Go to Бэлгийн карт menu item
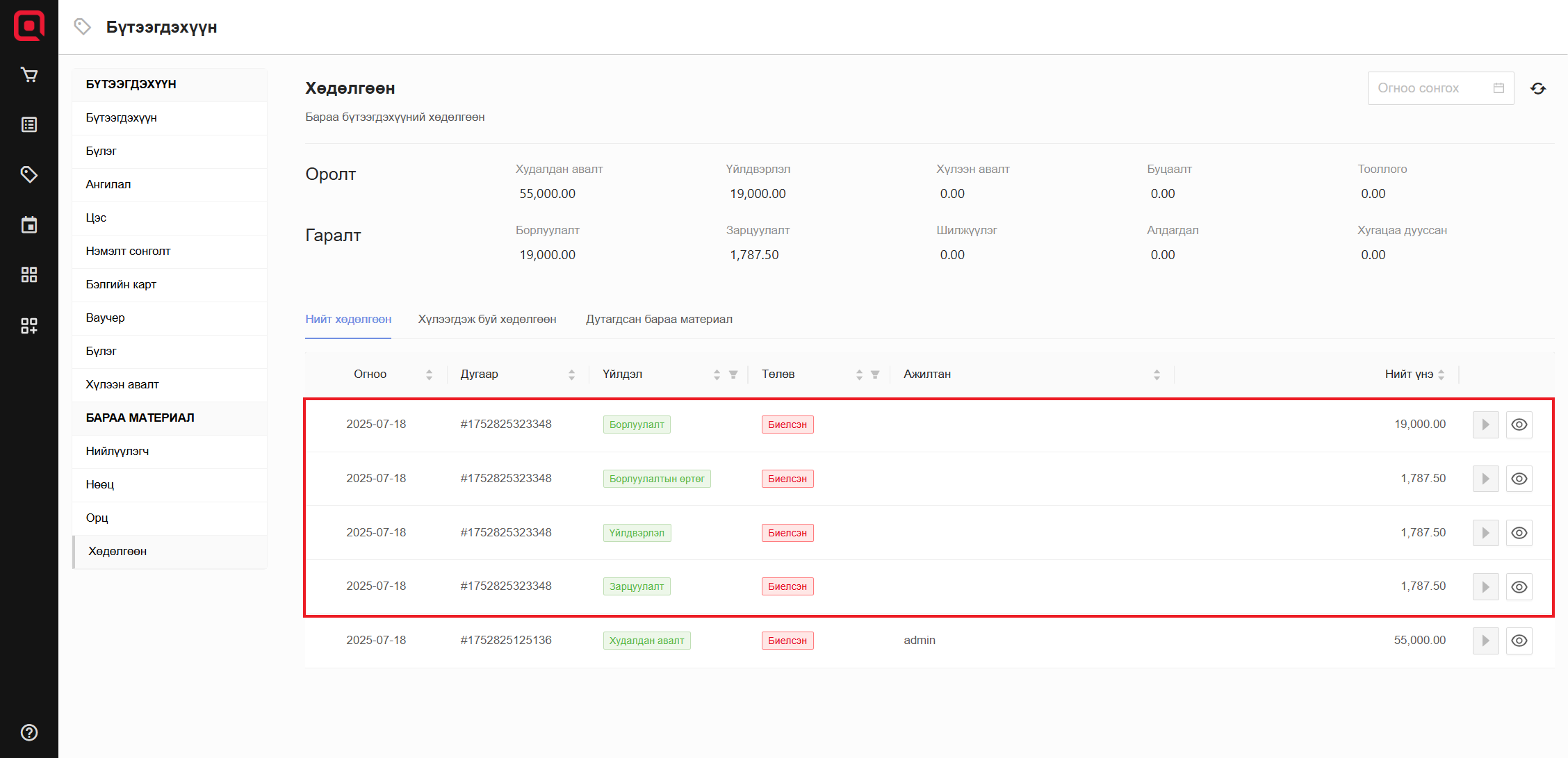 point(121,284)
